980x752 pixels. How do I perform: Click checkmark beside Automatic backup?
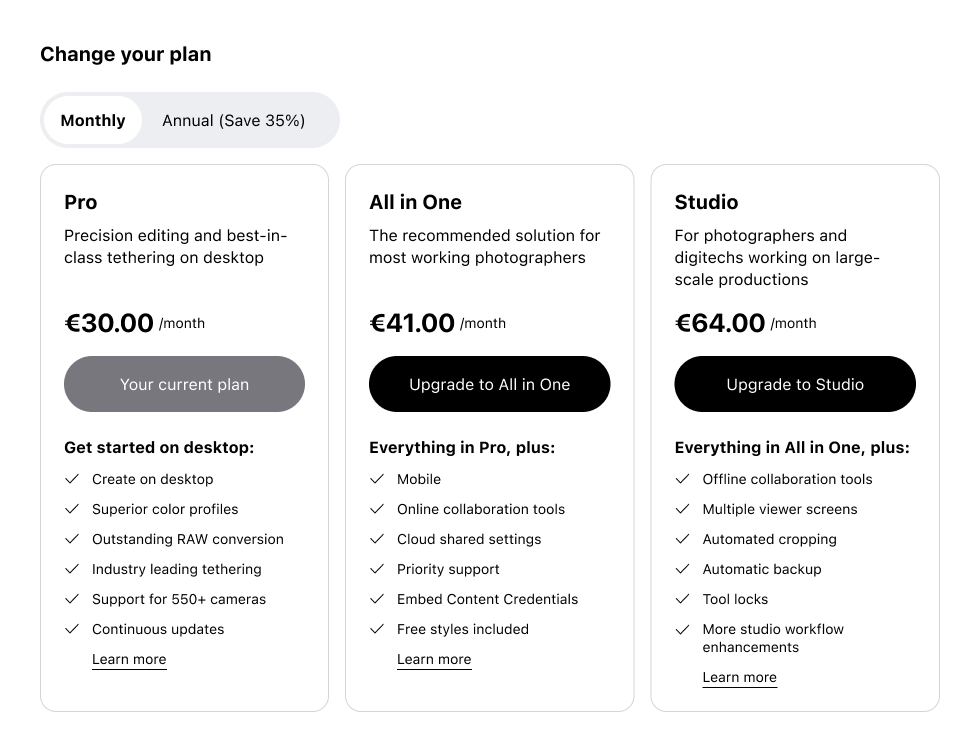[x=682, y=569]
